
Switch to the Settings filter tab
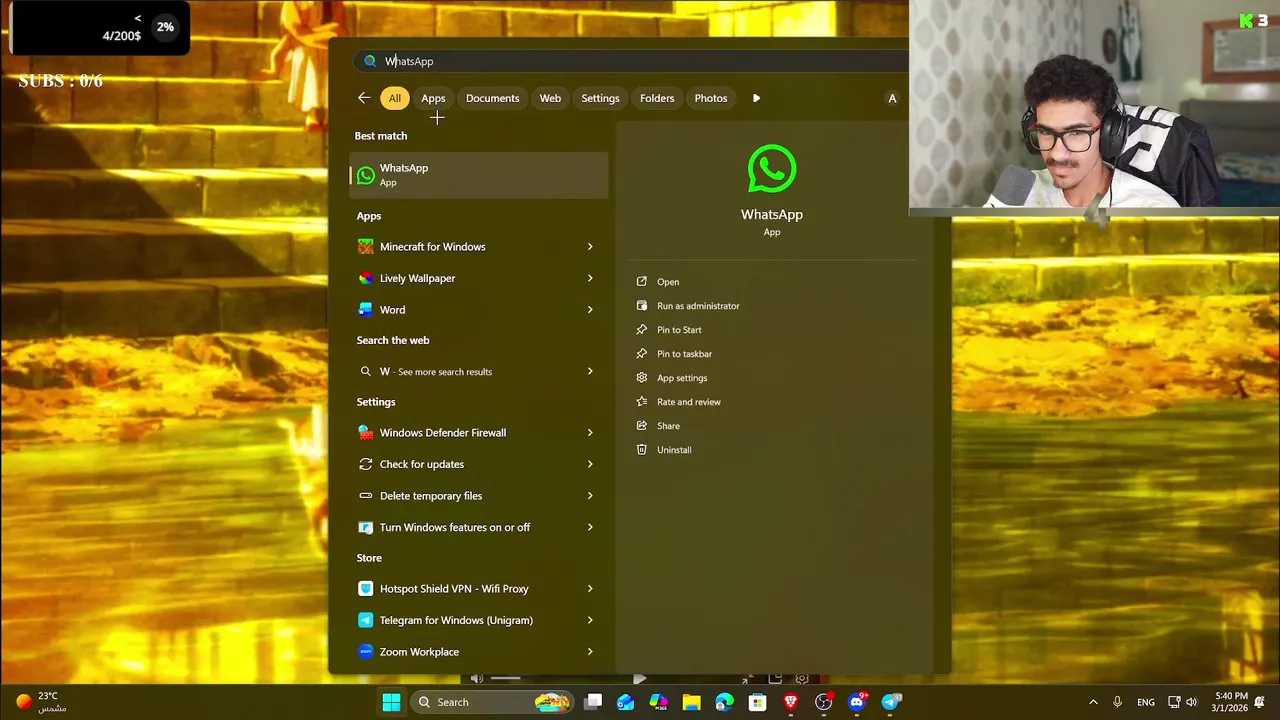600,98
